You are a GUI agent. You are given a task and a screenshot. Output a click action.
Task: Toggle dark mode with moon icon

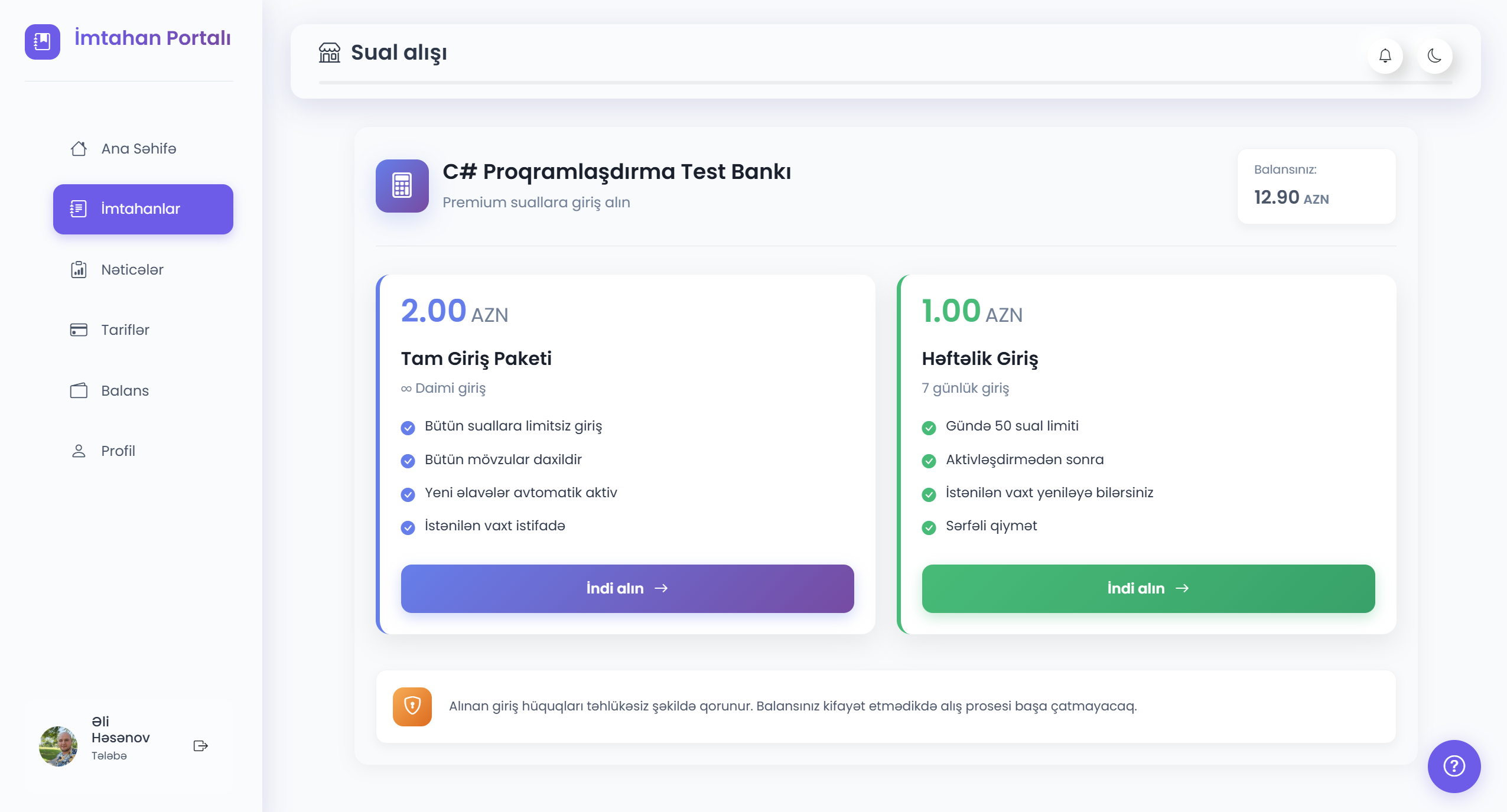point(1434,56)
